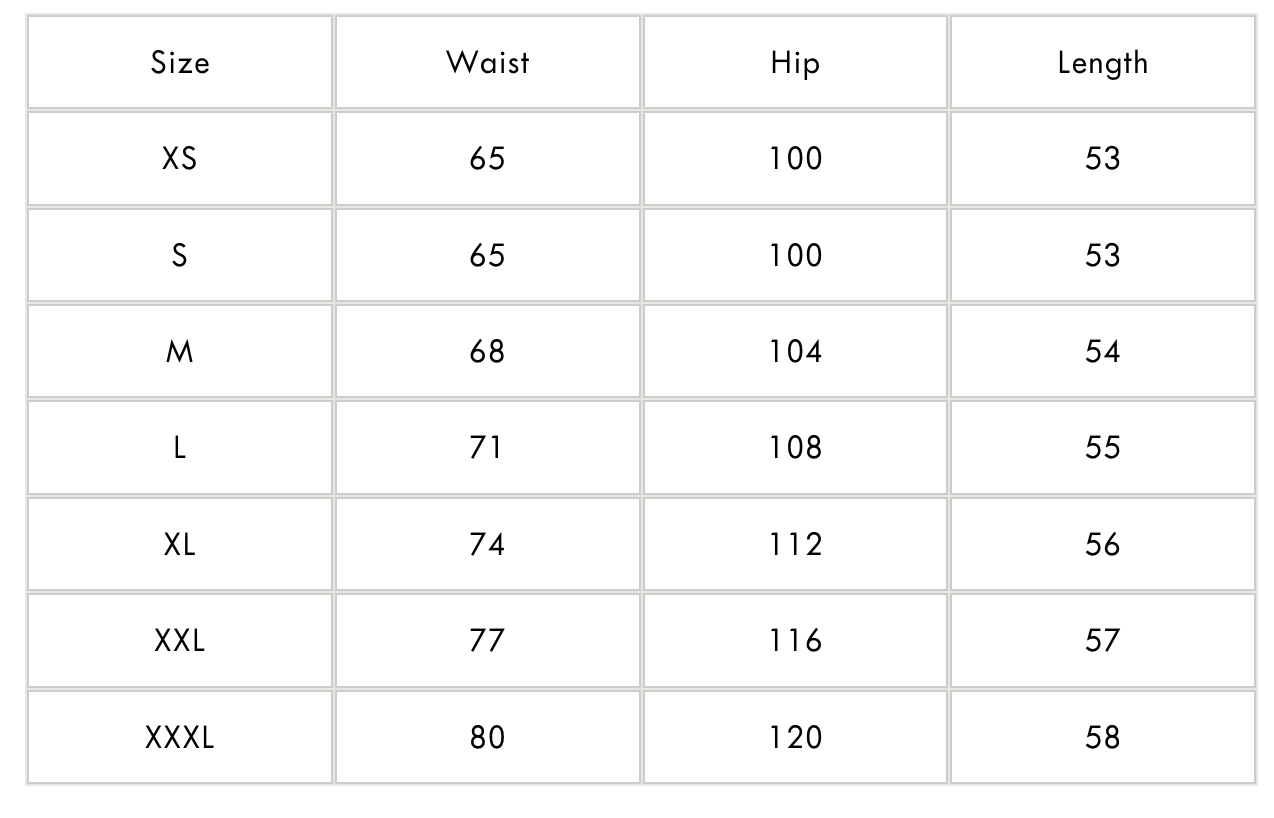1274x818 pixels.
Task: Select hip value 112 for XL
Action: pyautogui.click(x=795, y=544)
